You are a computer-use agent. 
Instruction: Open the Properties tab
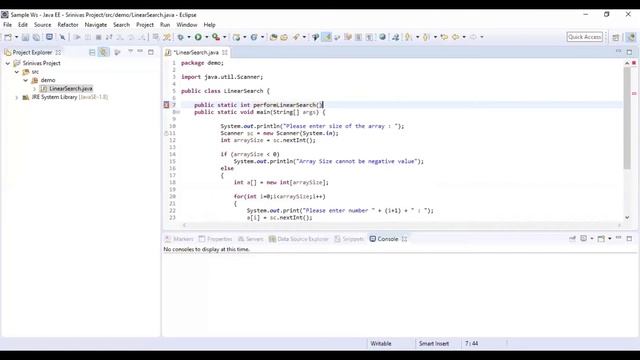click(215, 239)
